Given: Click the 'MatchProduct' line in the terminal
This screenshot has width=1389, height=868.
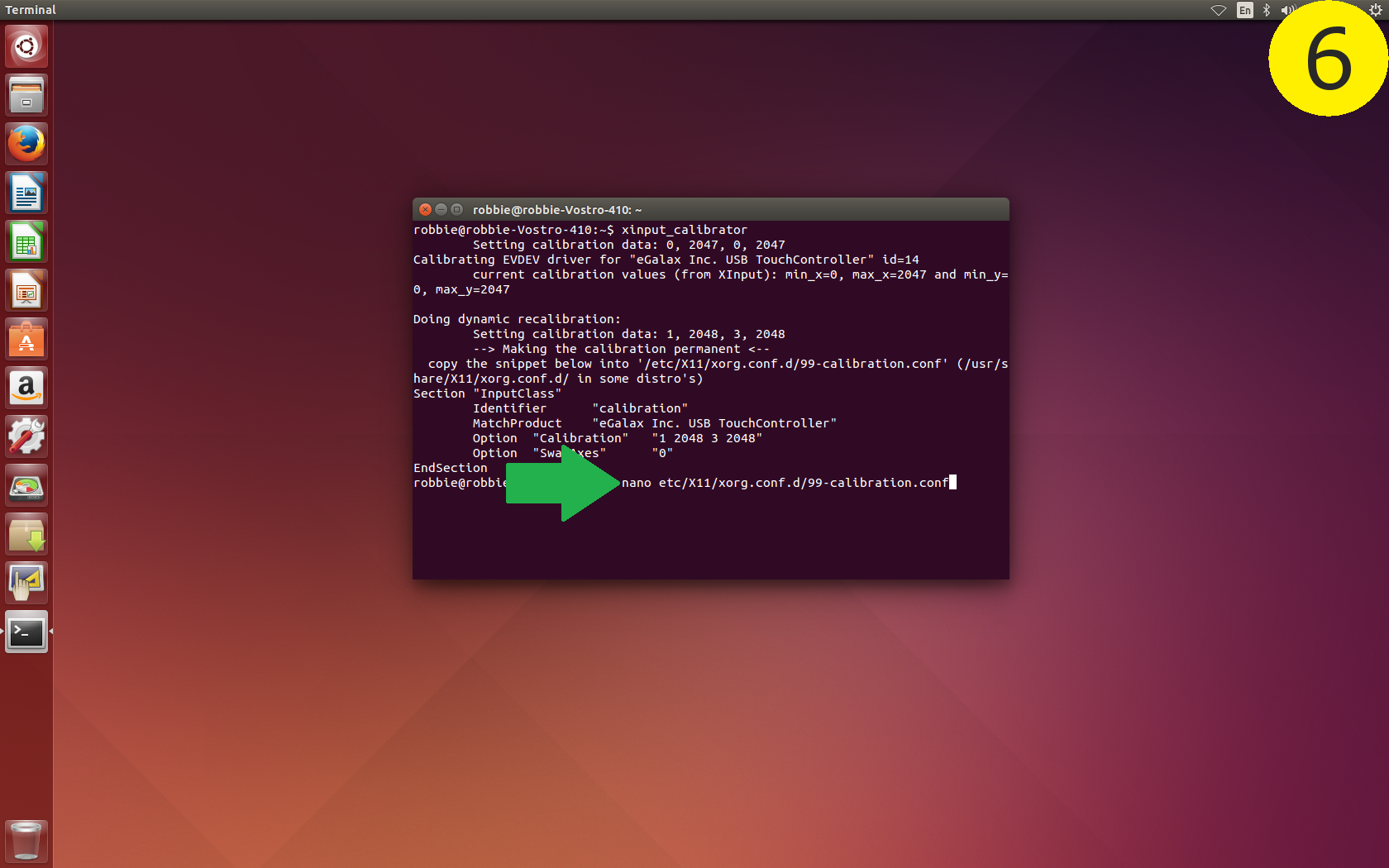Looking at the screenshot, I should pyautogui.click(x=655, y=423).
